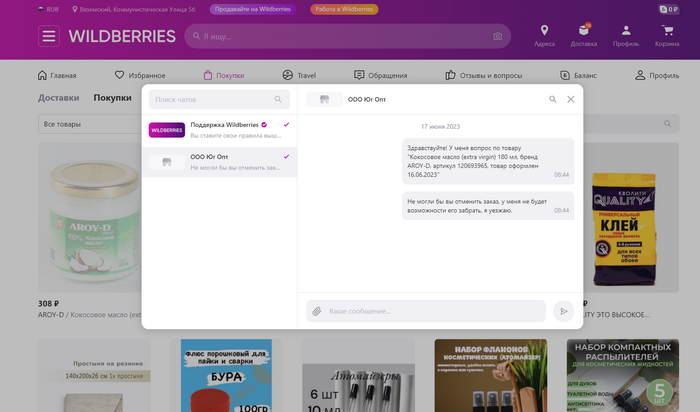Open Quality Клей glue product image

(x=631, y=217)
